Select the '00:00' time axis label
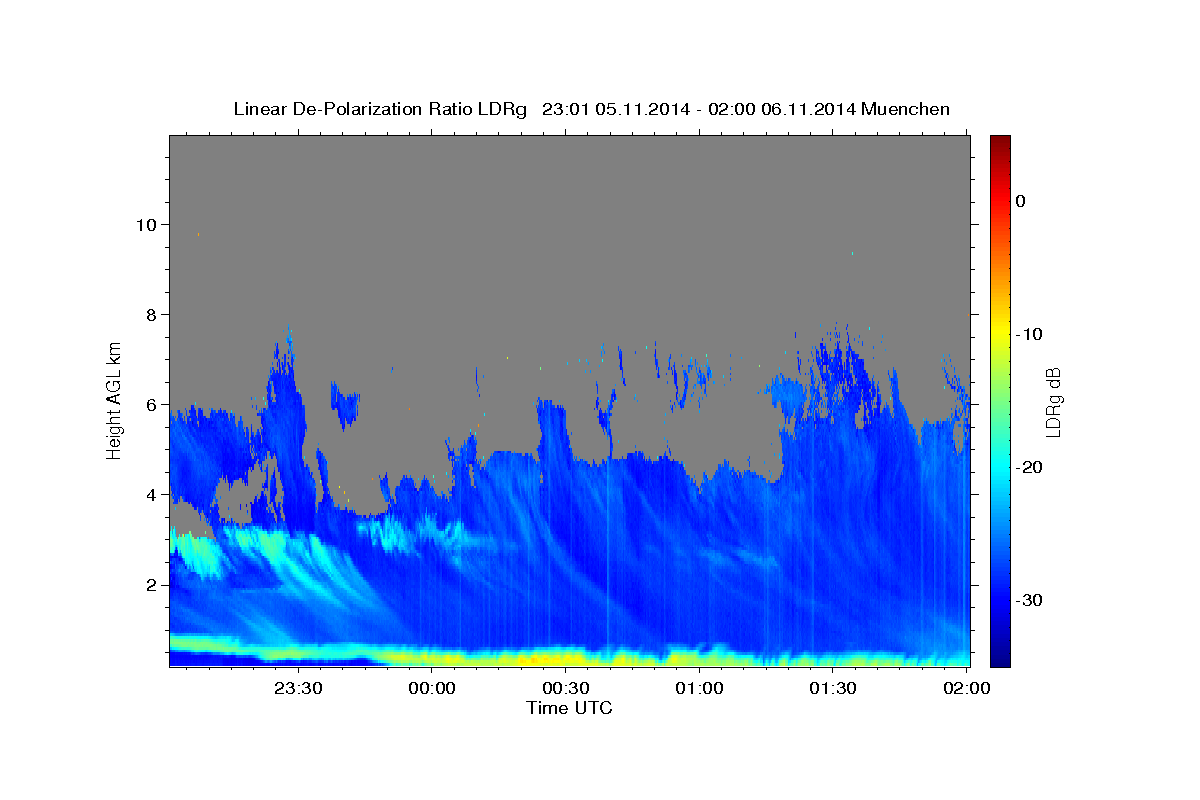This screenshot has height=800, width=1200. [432, 688]
